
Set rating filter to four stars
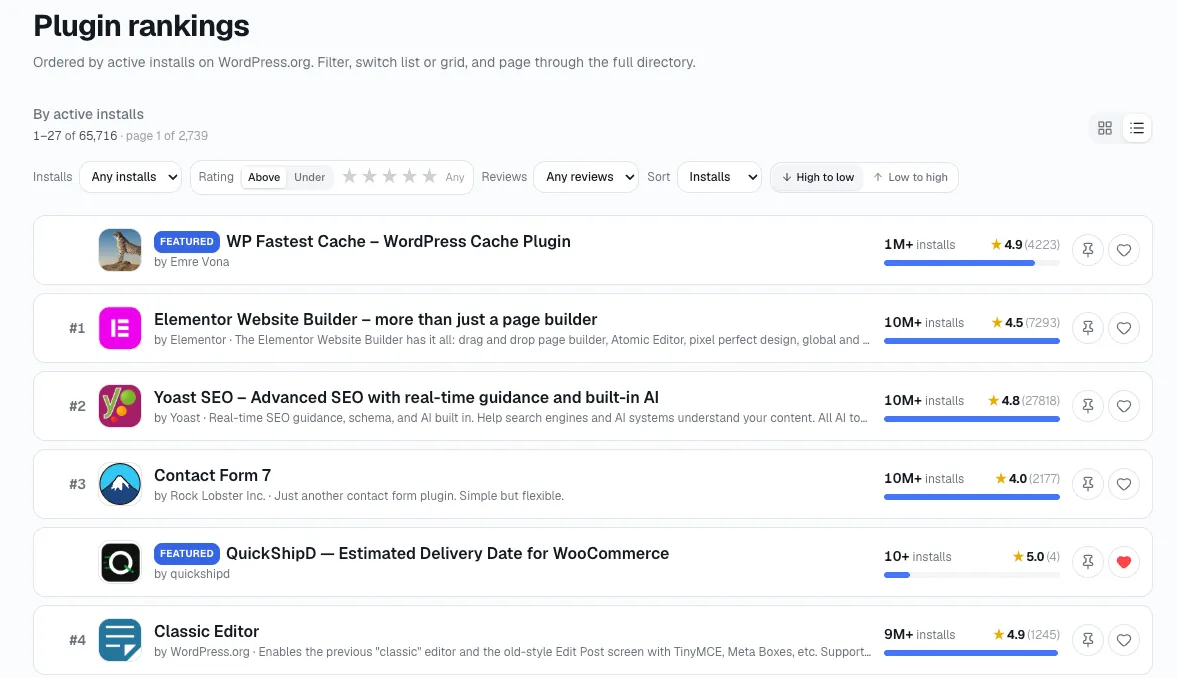(409, 176)
